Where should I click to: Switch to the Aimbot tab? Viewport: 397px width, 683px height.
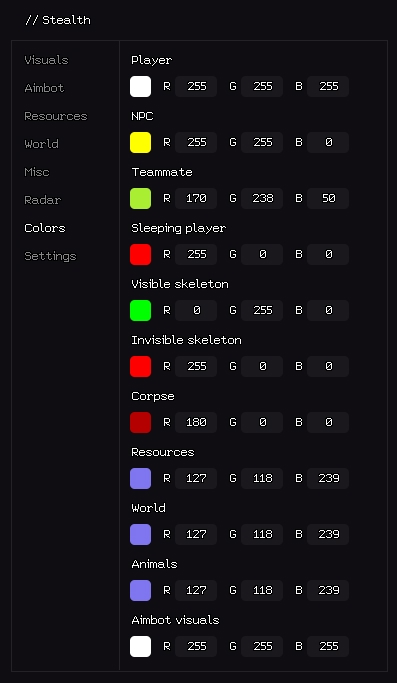44,88
